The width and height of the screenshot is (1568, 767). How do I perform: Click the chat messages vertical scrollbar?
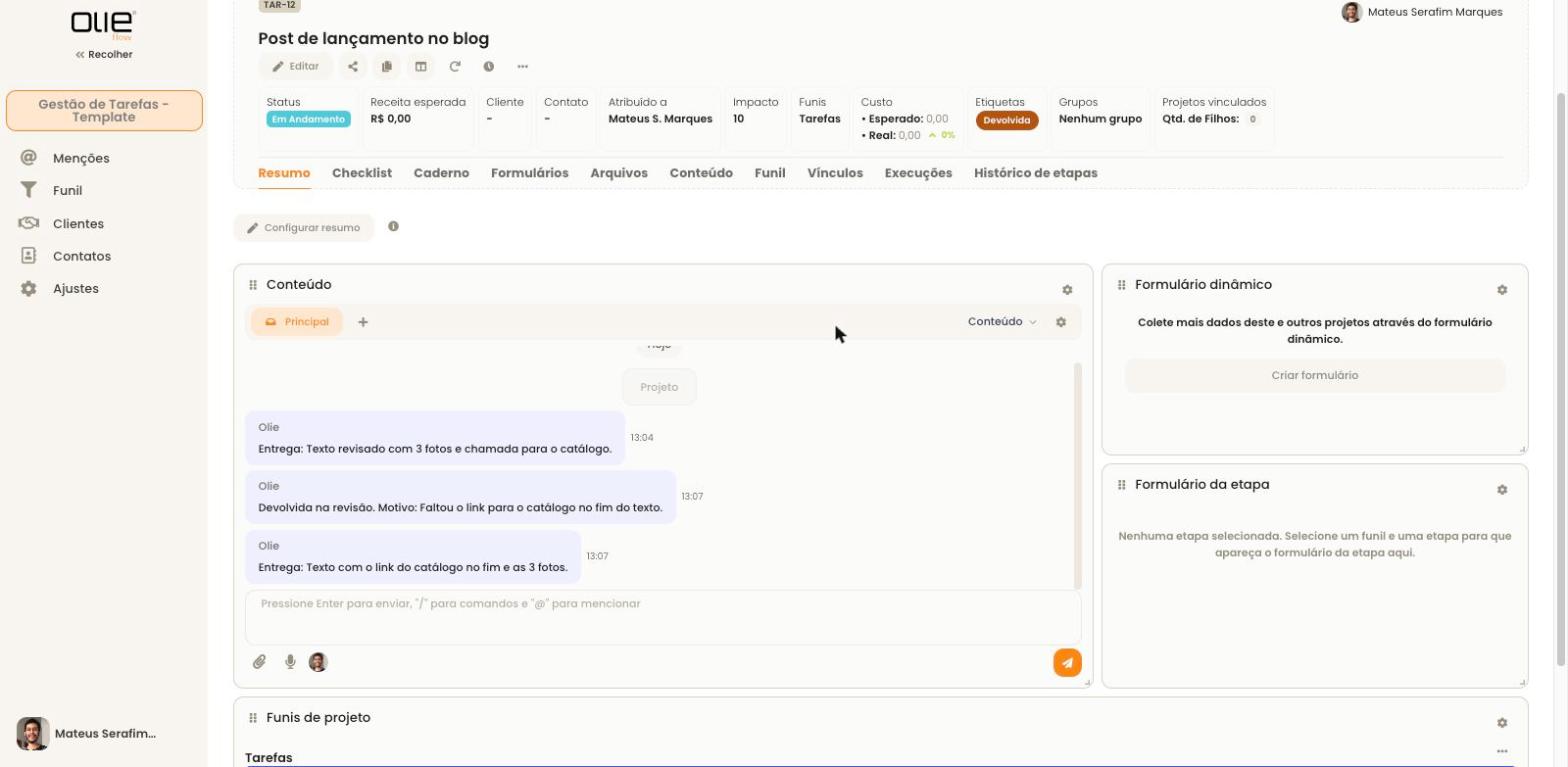[1078, 476]
